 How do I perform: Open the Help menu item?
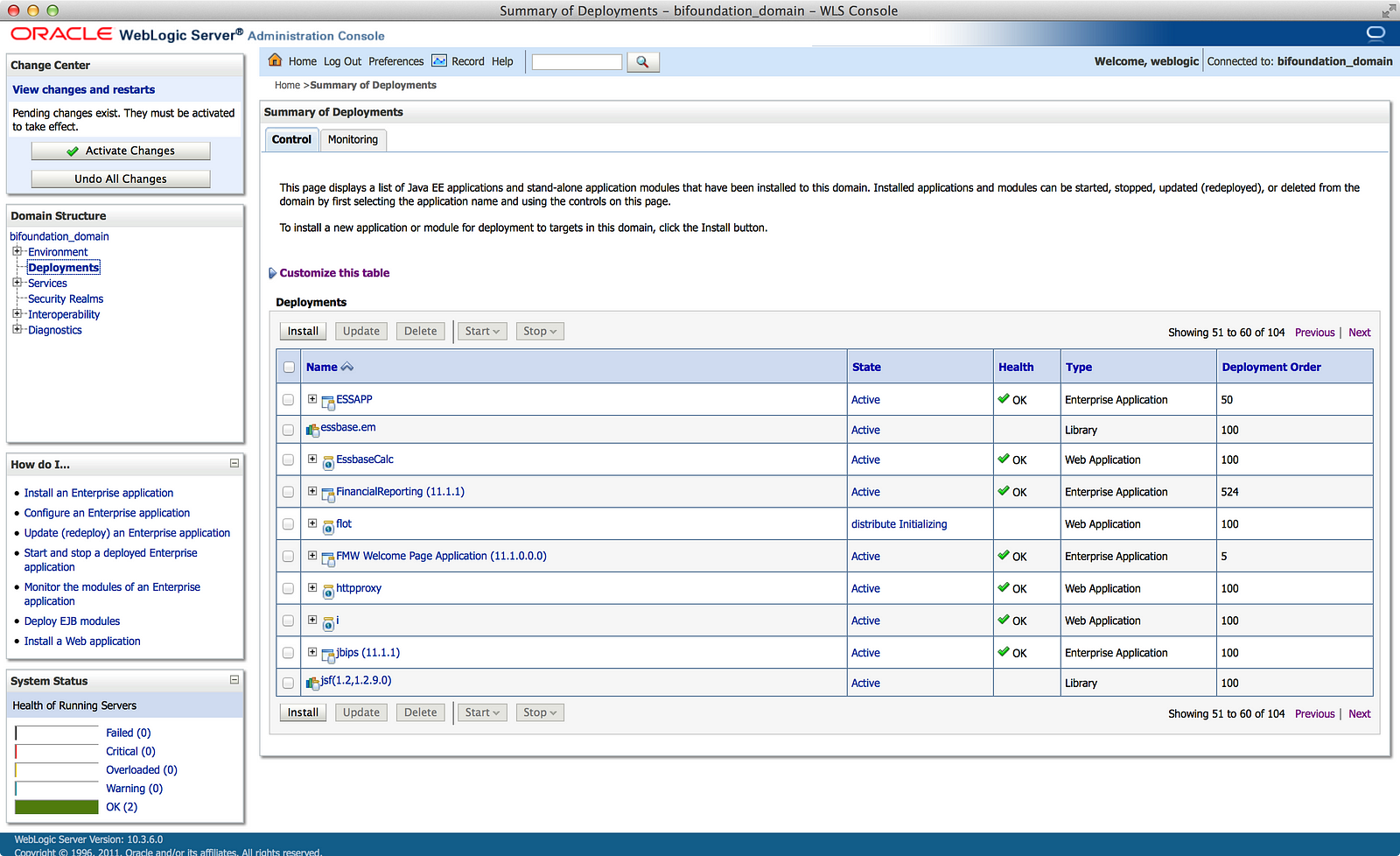point(502,62)
